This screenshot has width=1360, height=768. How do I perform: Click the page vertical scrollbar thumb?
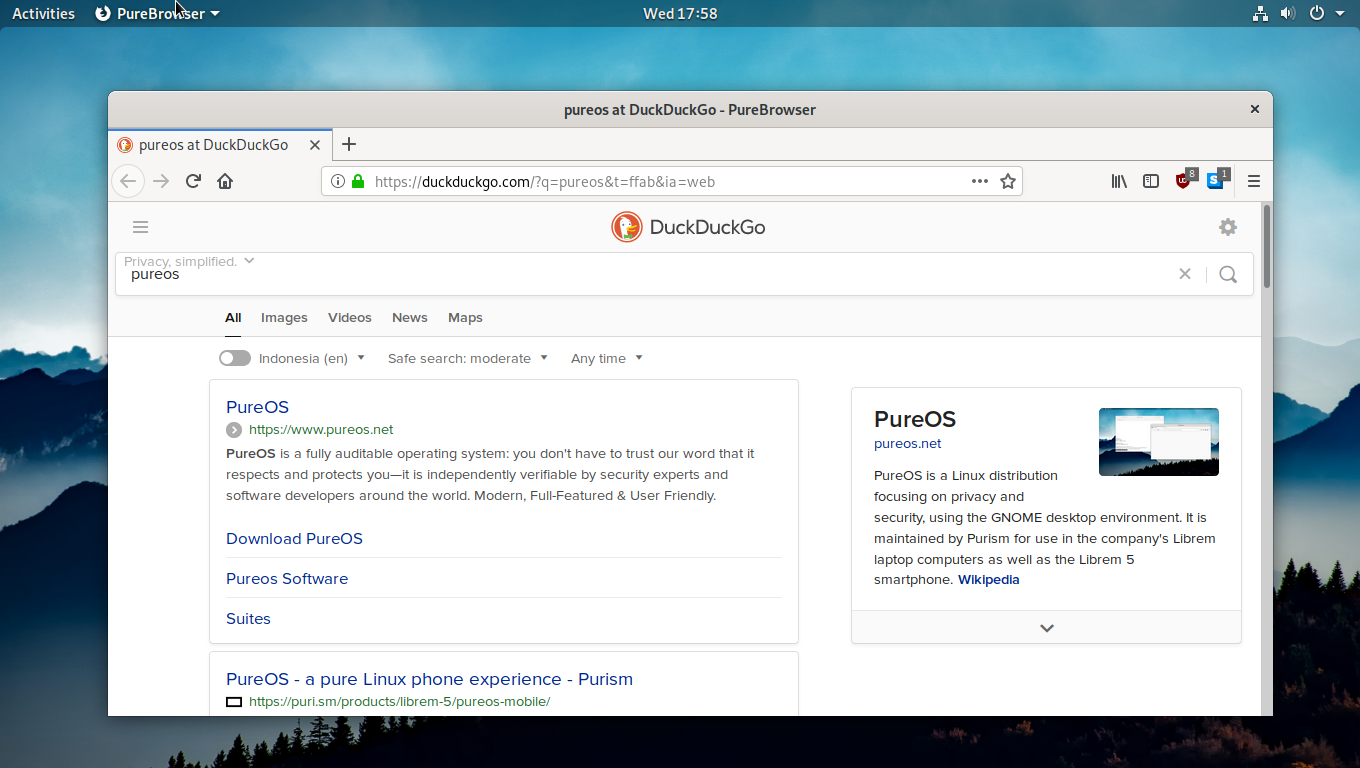[1268, 245]
